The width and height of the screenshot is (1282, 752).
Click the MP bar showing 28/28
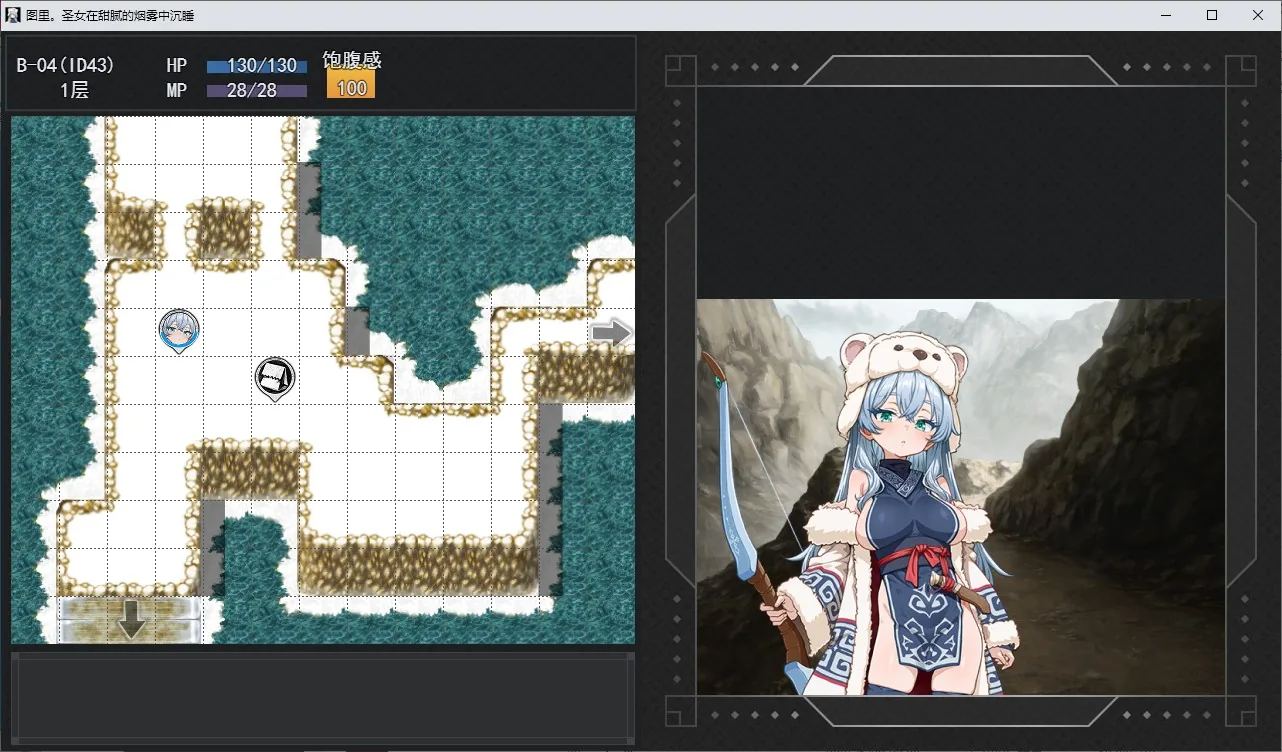click(257, 91)
